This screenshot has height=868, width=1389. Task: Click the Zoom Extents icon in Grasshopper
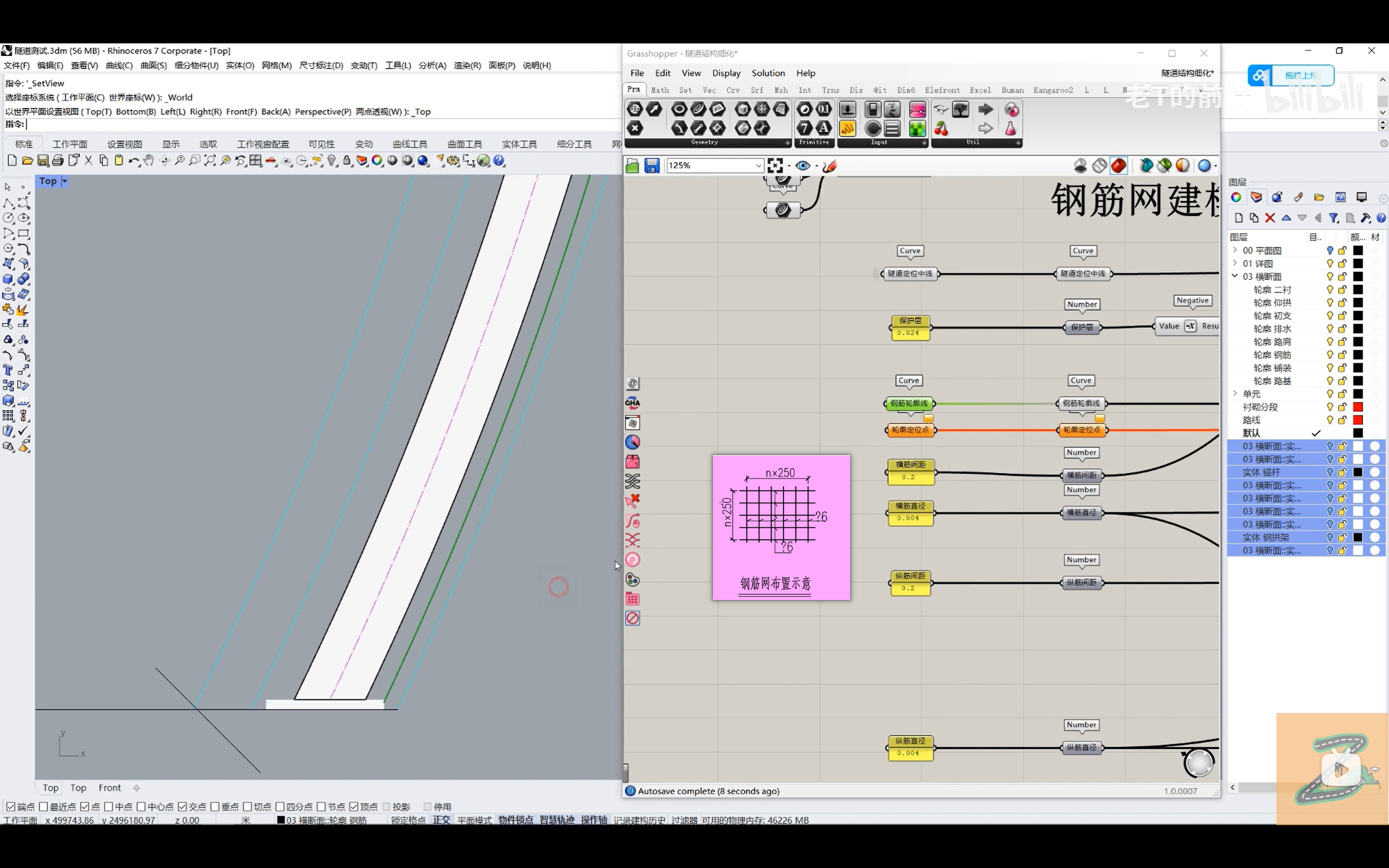pos(775,166)
